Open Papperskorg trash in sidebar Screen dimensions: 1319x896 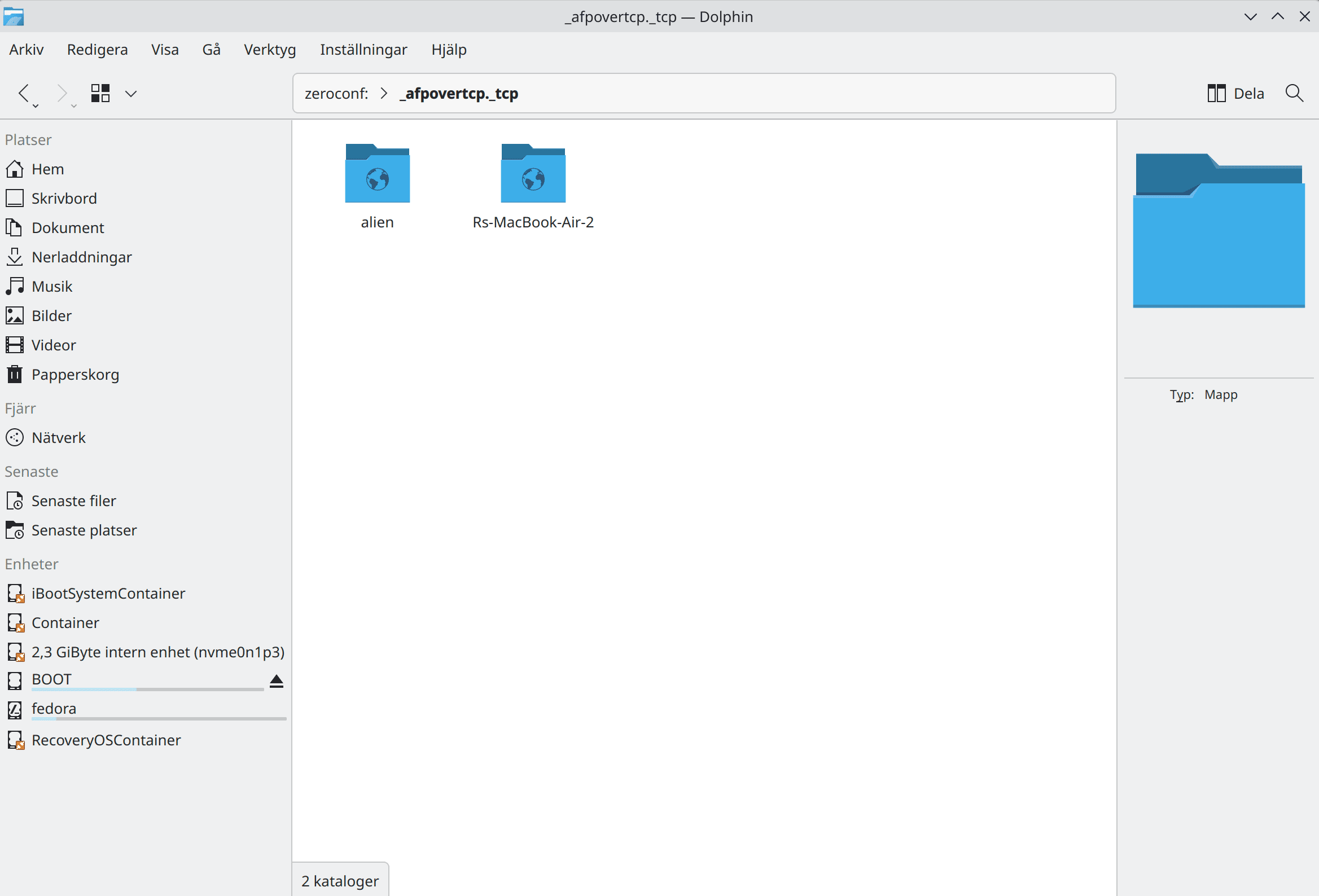coord(75,375)
